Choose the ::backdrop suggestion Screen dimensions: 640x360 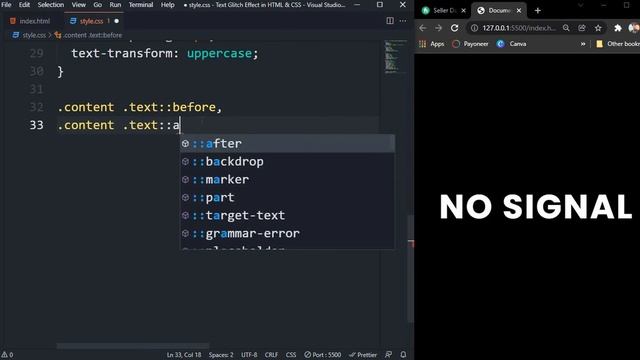287,162
